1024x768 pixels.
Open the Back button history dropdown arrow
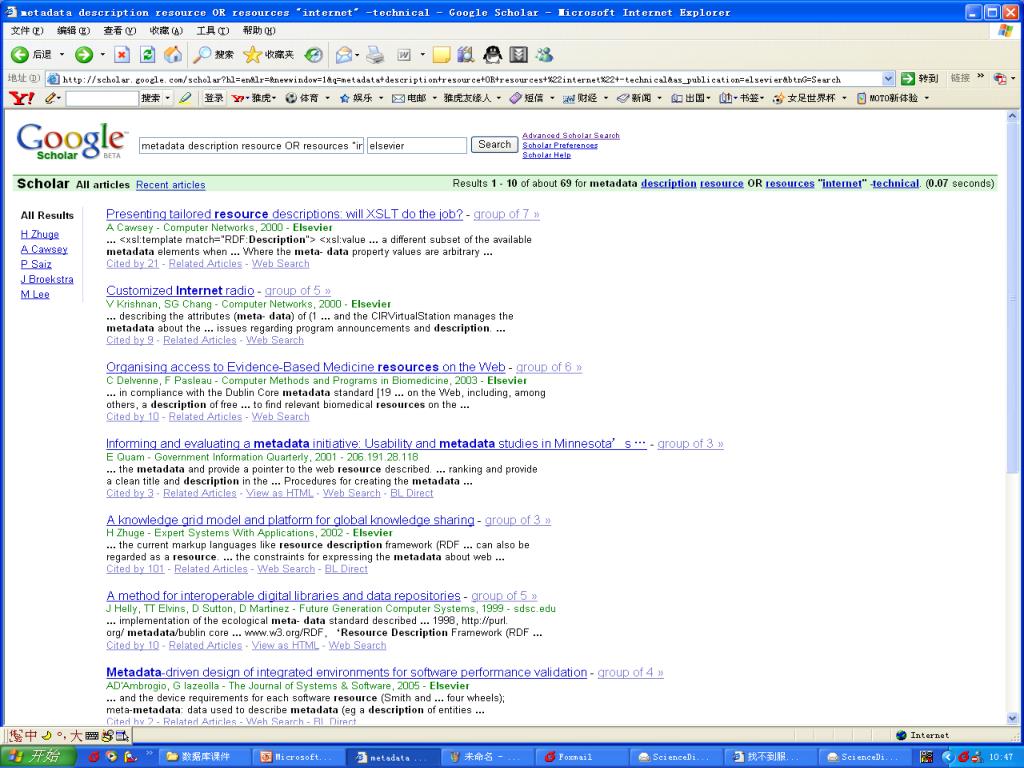61,55
